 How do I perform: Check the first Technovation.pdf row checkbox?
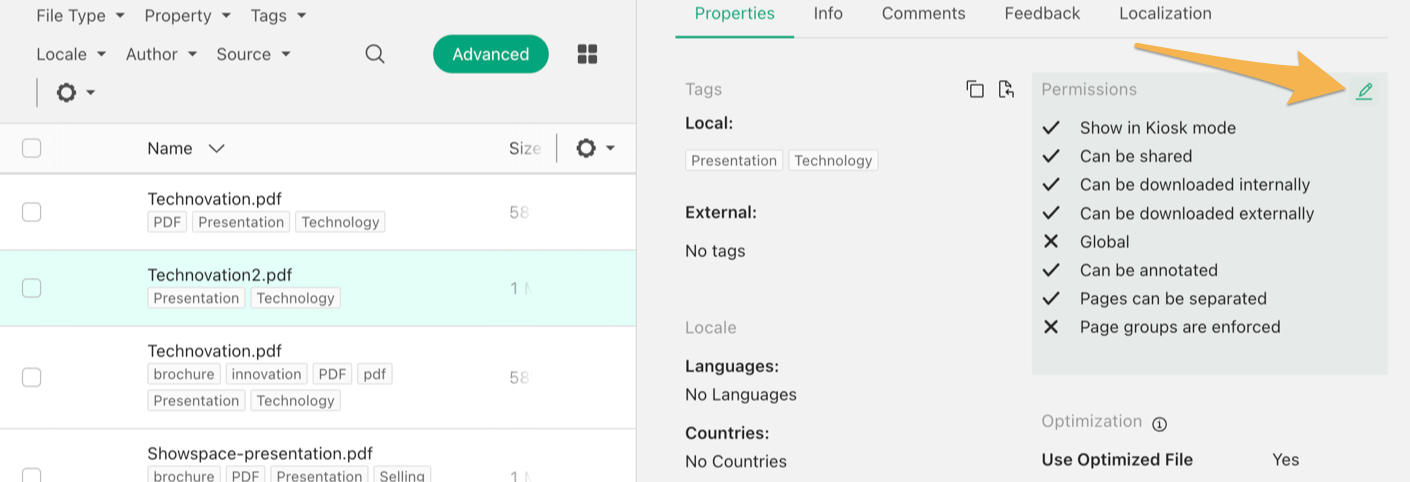32,211
